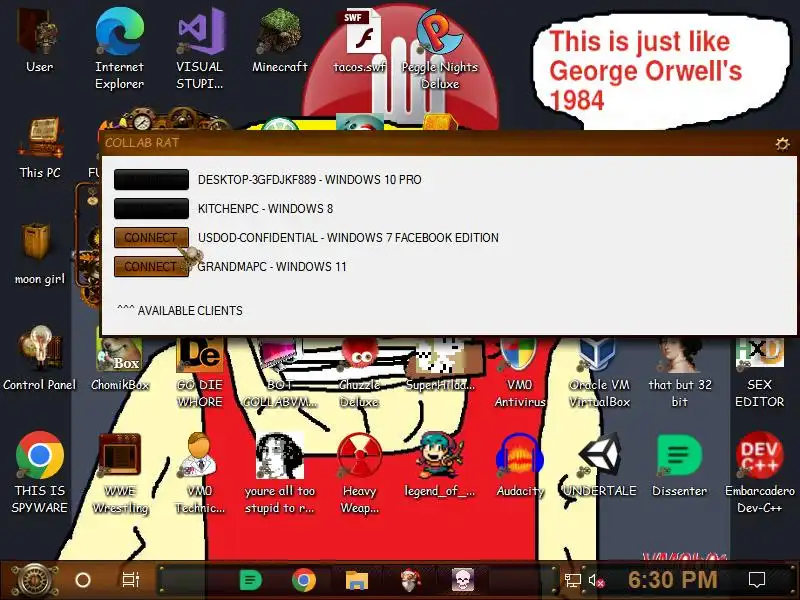Launch the Audacity desktop shortcut
Viewport: 800px width, 600px height.
[x=519, y=464]
